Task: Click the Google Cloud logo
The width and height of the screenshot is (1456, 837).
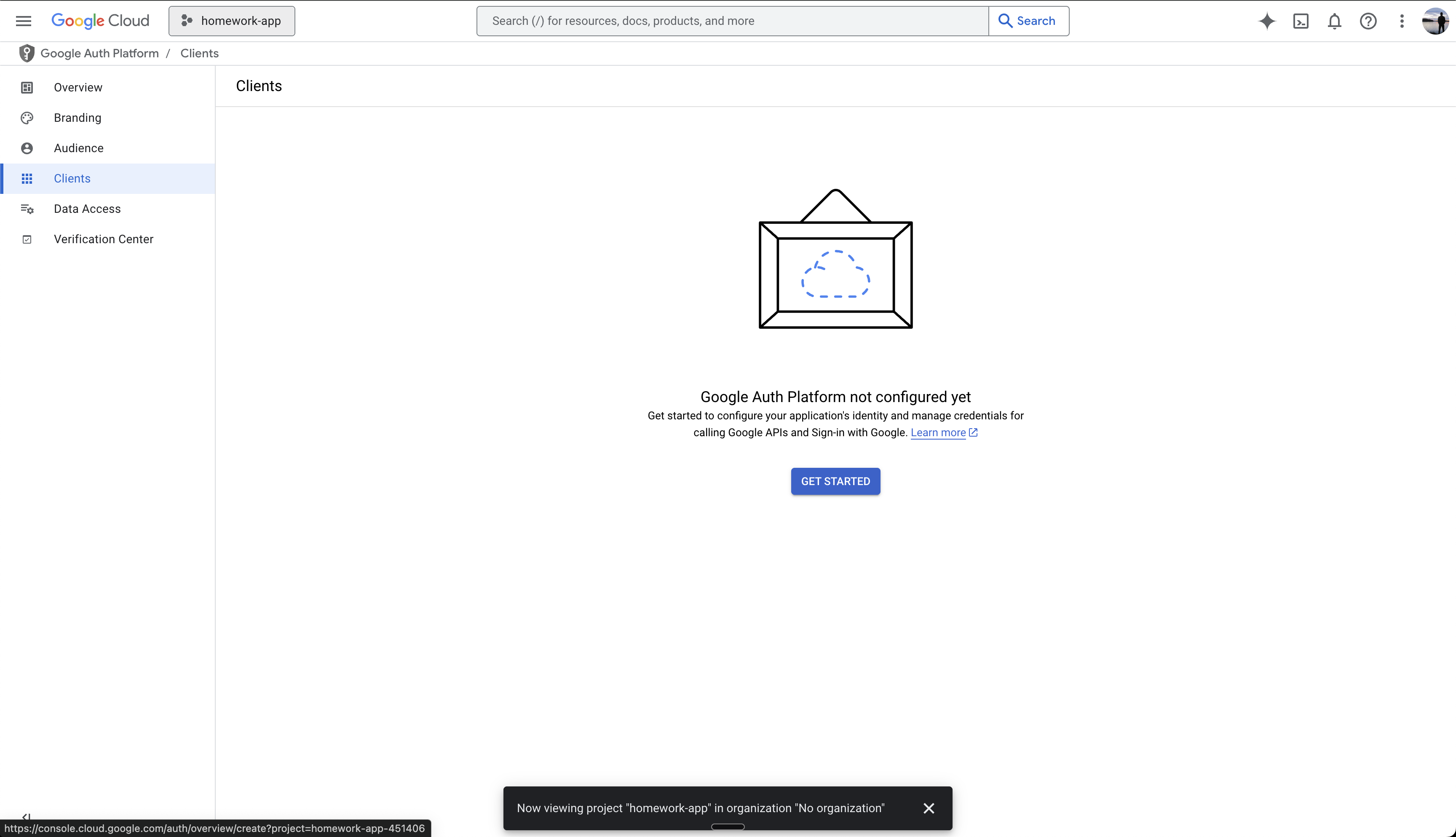Action: point(100,21)
